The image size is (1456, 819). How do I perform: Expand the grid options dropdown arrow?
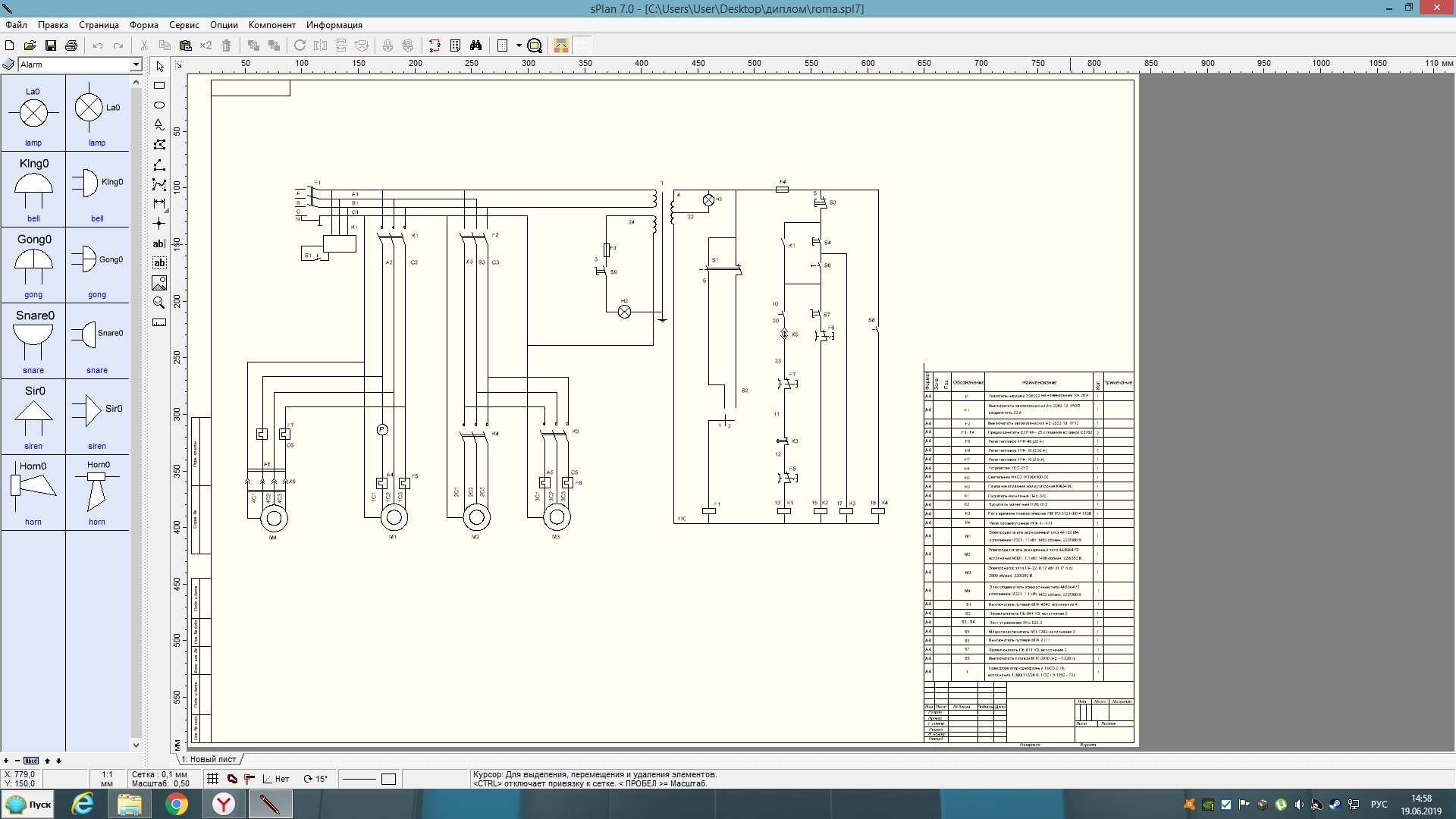pyautogui.click(x=519, y=45)
